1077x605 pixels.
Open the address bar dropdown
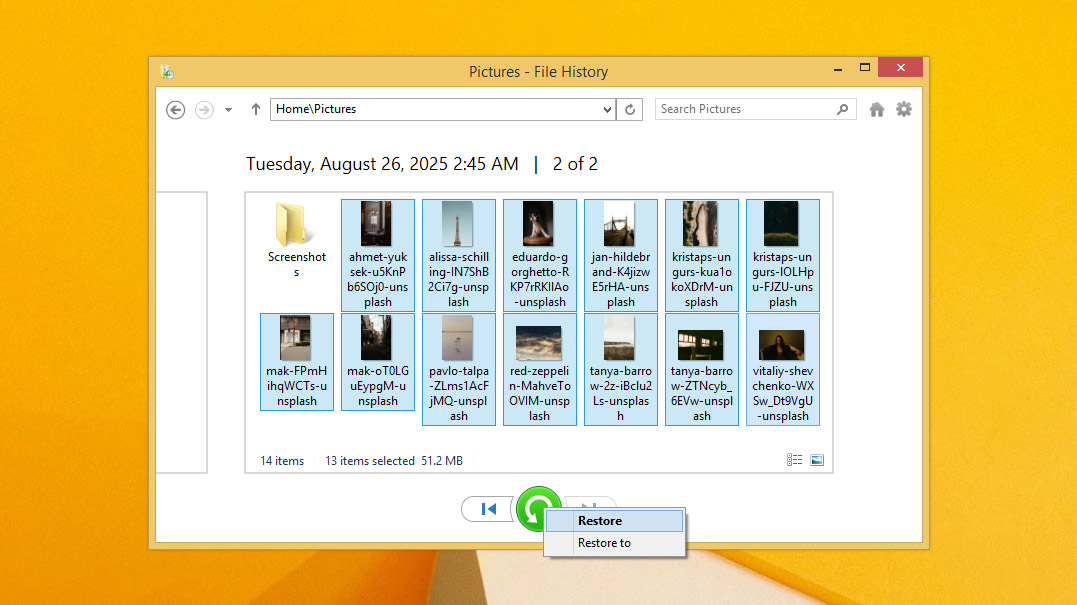tap(607, 109)
